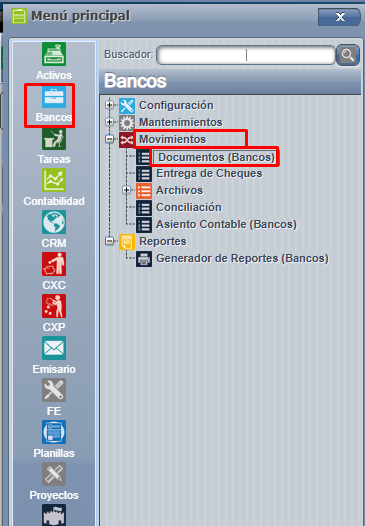This screenshot has height=526, width=365.
Task: Click the Movimientos shuffle icon
Action: coord(126,140)
